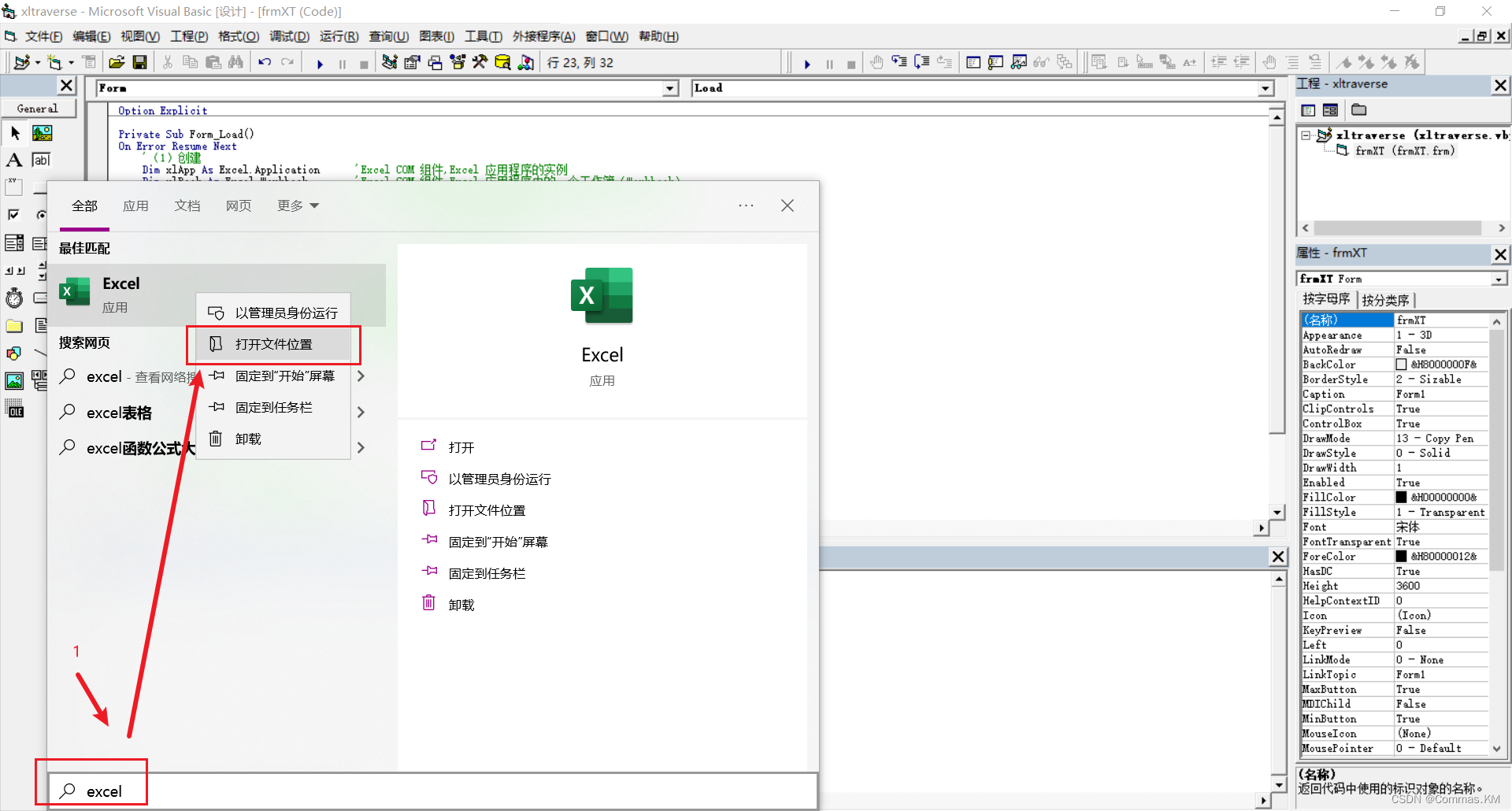Select the OLE control in toolbox
Screen dimensions: 1512x811
pyautogui.click(x=15, y=409)
